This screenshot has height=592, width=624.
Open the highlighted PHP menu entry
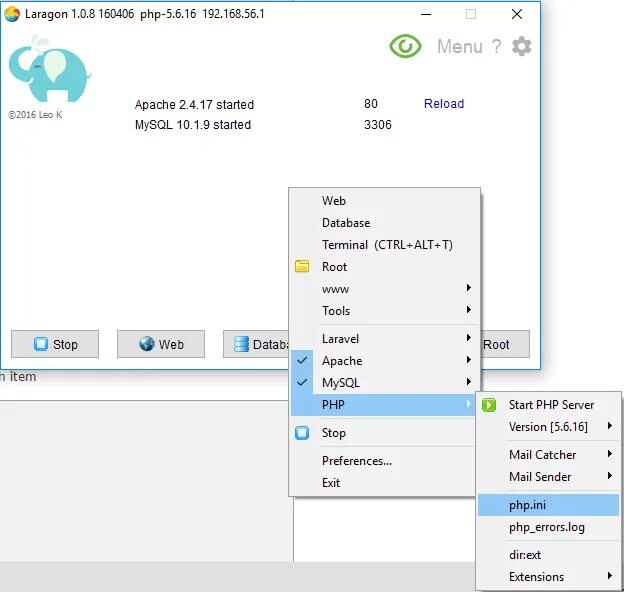[383, 405]
